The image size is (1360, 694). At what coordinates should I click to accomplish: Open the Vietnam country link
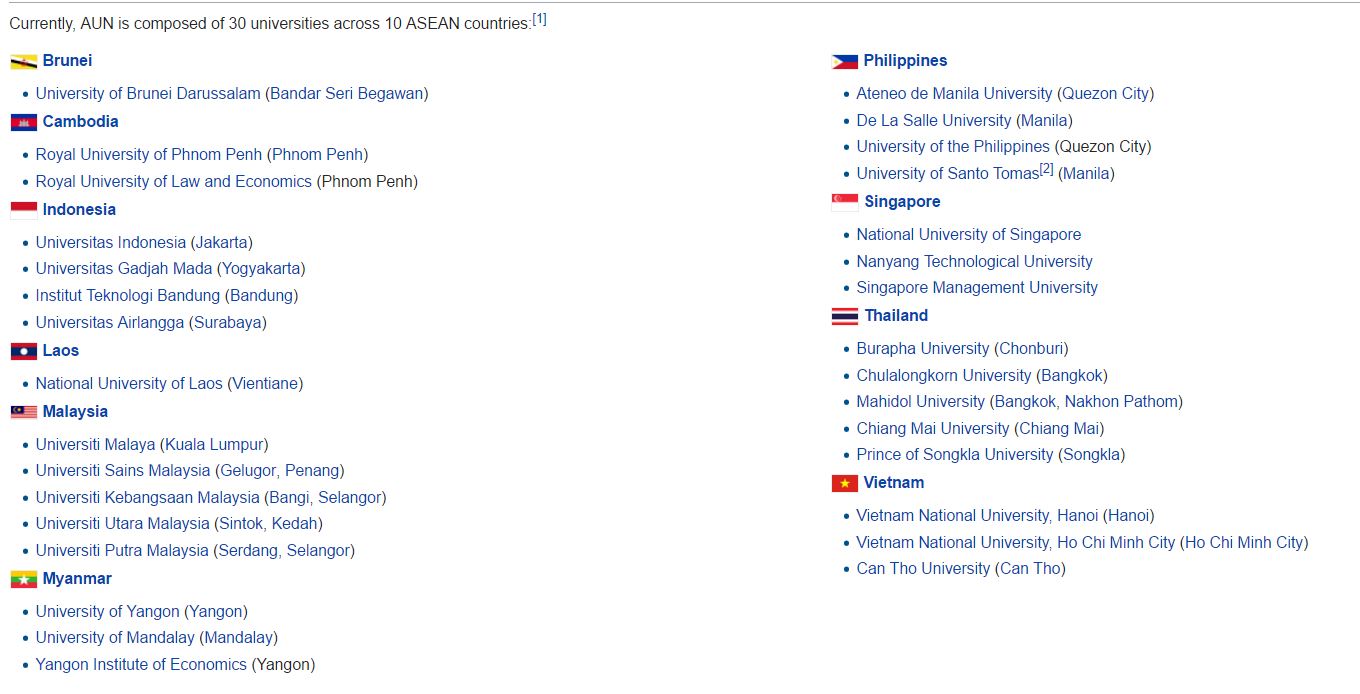point(894,482)
